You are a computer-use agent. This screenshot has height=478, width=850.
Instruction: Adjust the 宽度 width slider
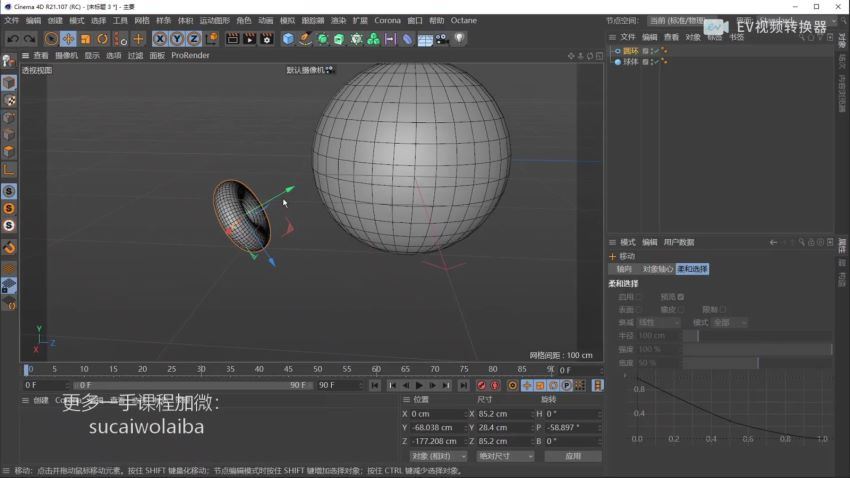coord(757,363)
